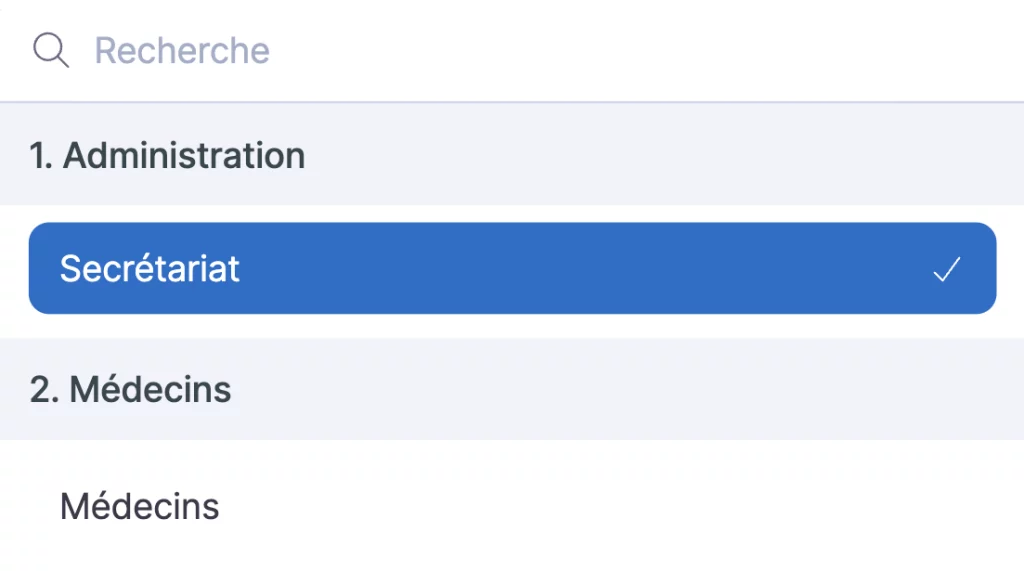Deselect the checked Secrétariat item
The image size is (1024, 571).
tap(512, 269)
